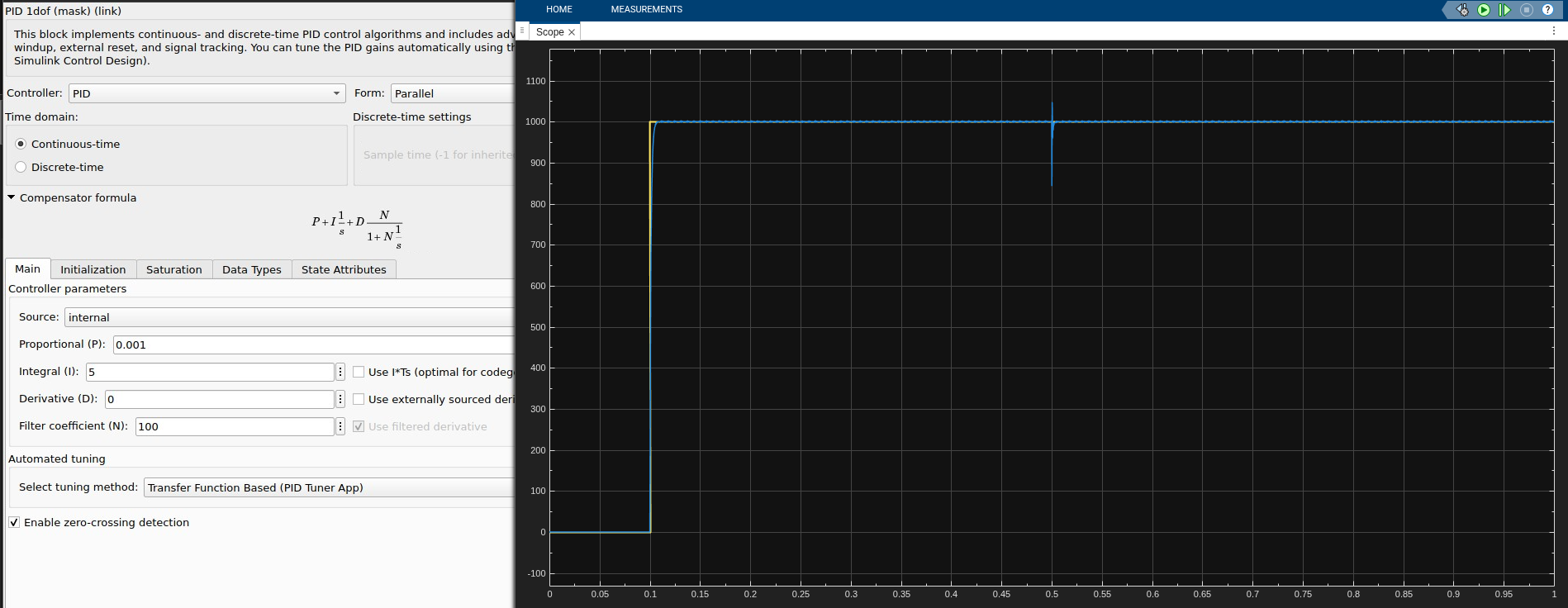Select the Continuous-time radio button

pos(21,144)
